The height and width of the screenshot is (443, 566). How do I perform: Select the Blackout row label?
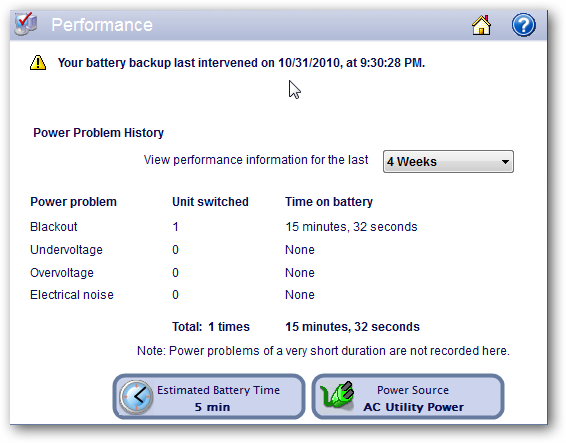point(54,227)
